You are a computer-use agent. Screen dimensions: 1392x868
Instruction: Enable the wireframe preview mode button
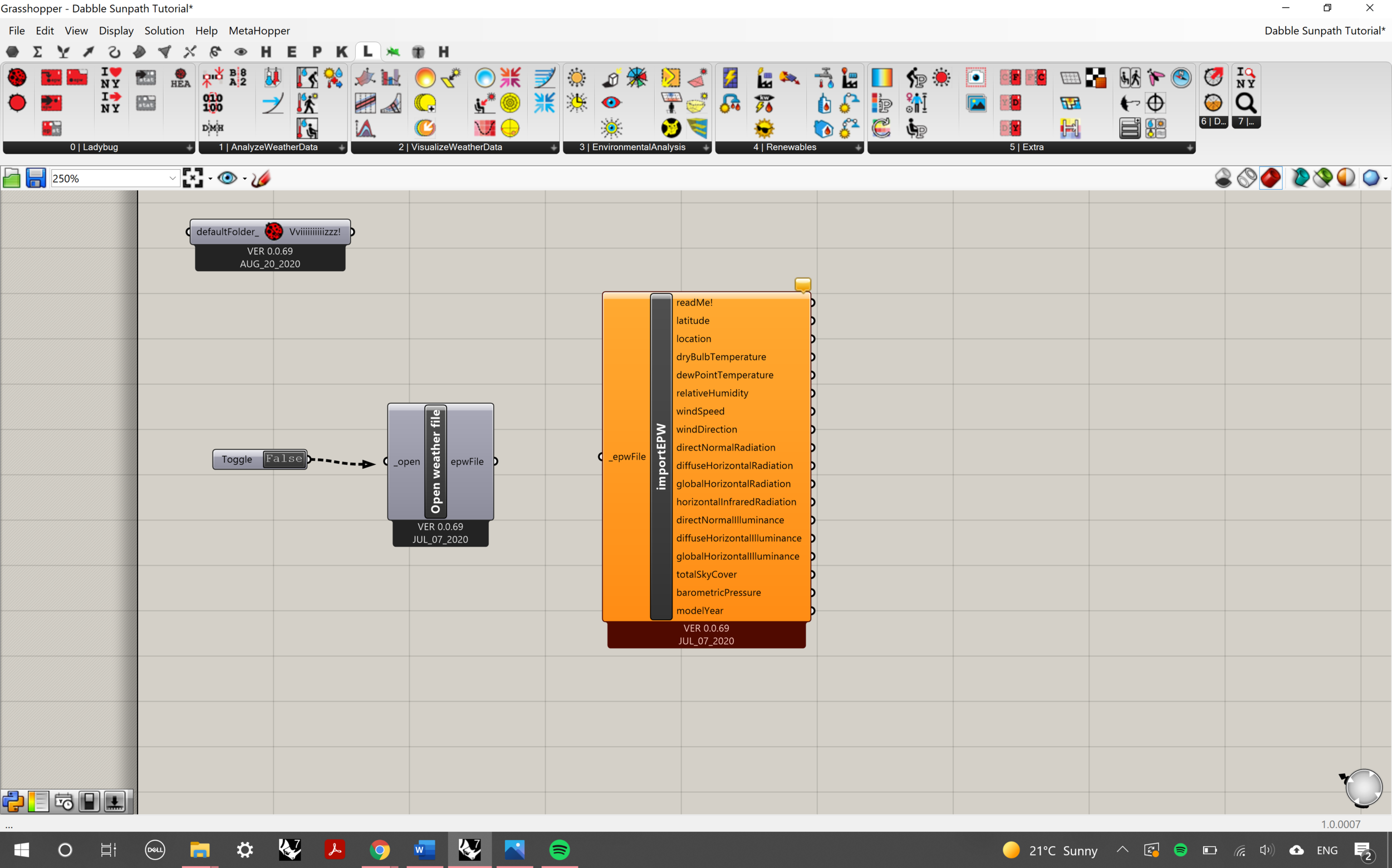[x=1247, y=178]
